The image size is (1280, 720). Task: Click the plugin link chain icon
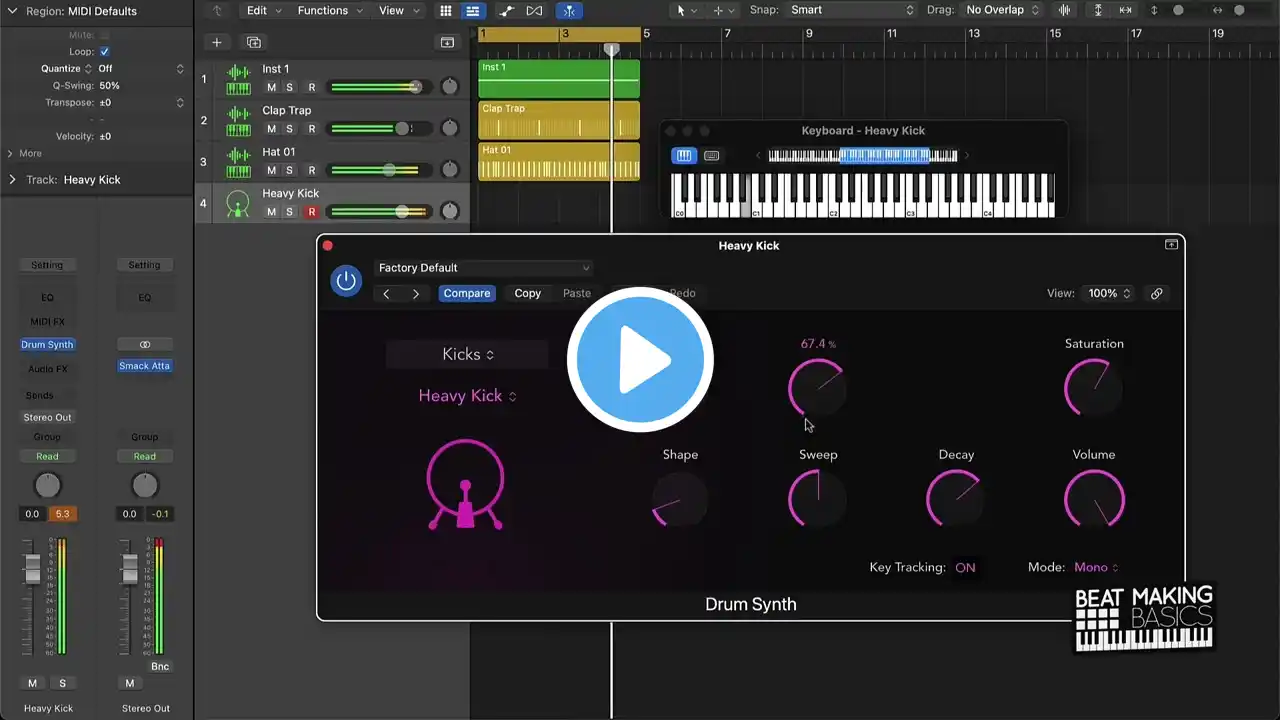(1156, 294)
